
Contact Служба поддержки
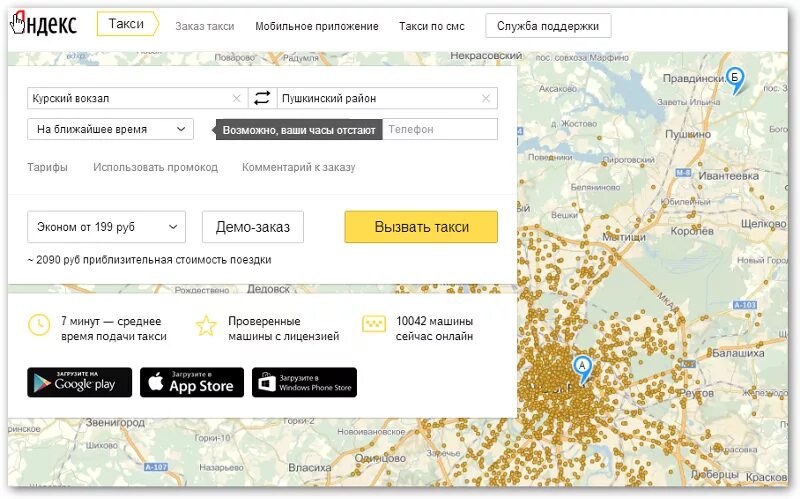click(x=548, y=26)
